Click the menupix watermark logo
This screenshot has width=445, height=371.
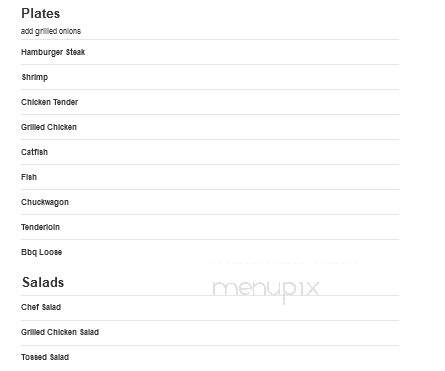tap(266, 290)
